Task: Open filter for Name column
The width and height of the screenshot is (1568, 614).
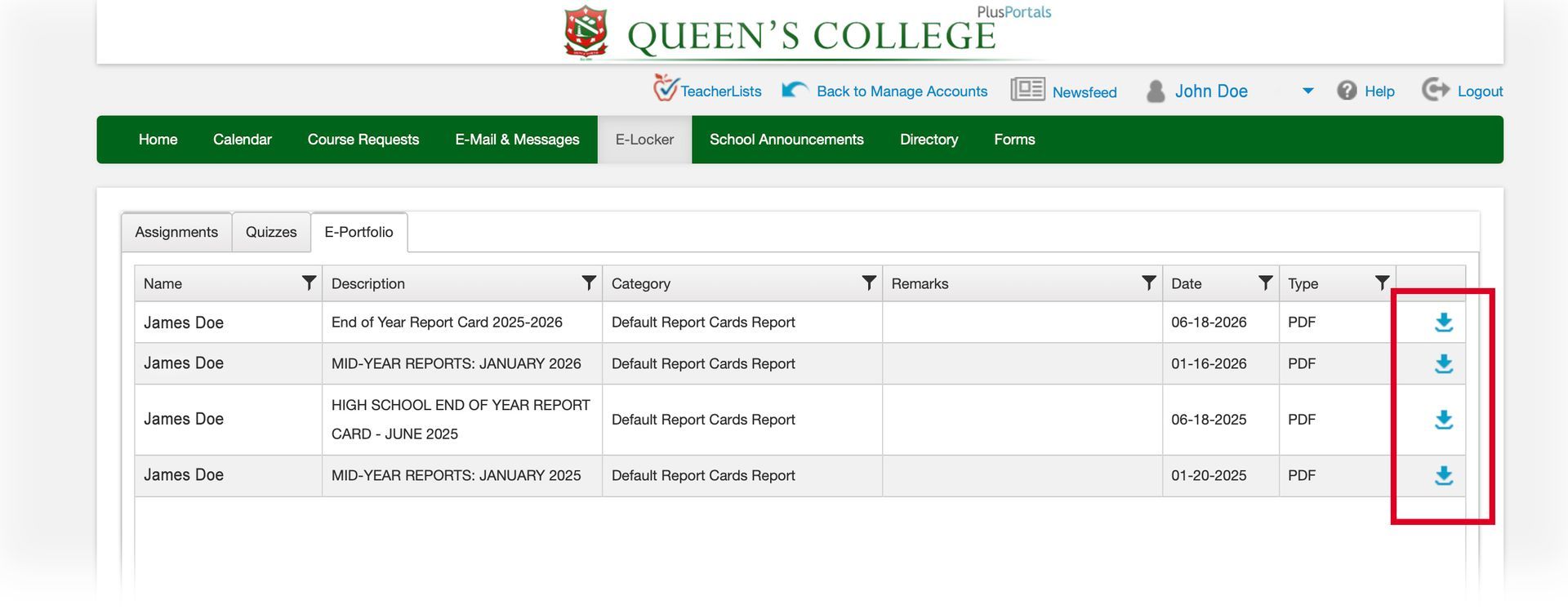Action: 309,283
